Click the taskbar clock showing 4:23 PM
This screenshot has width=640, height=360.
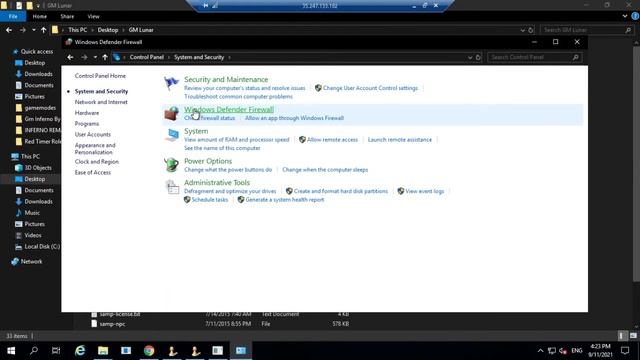[600, 351]
